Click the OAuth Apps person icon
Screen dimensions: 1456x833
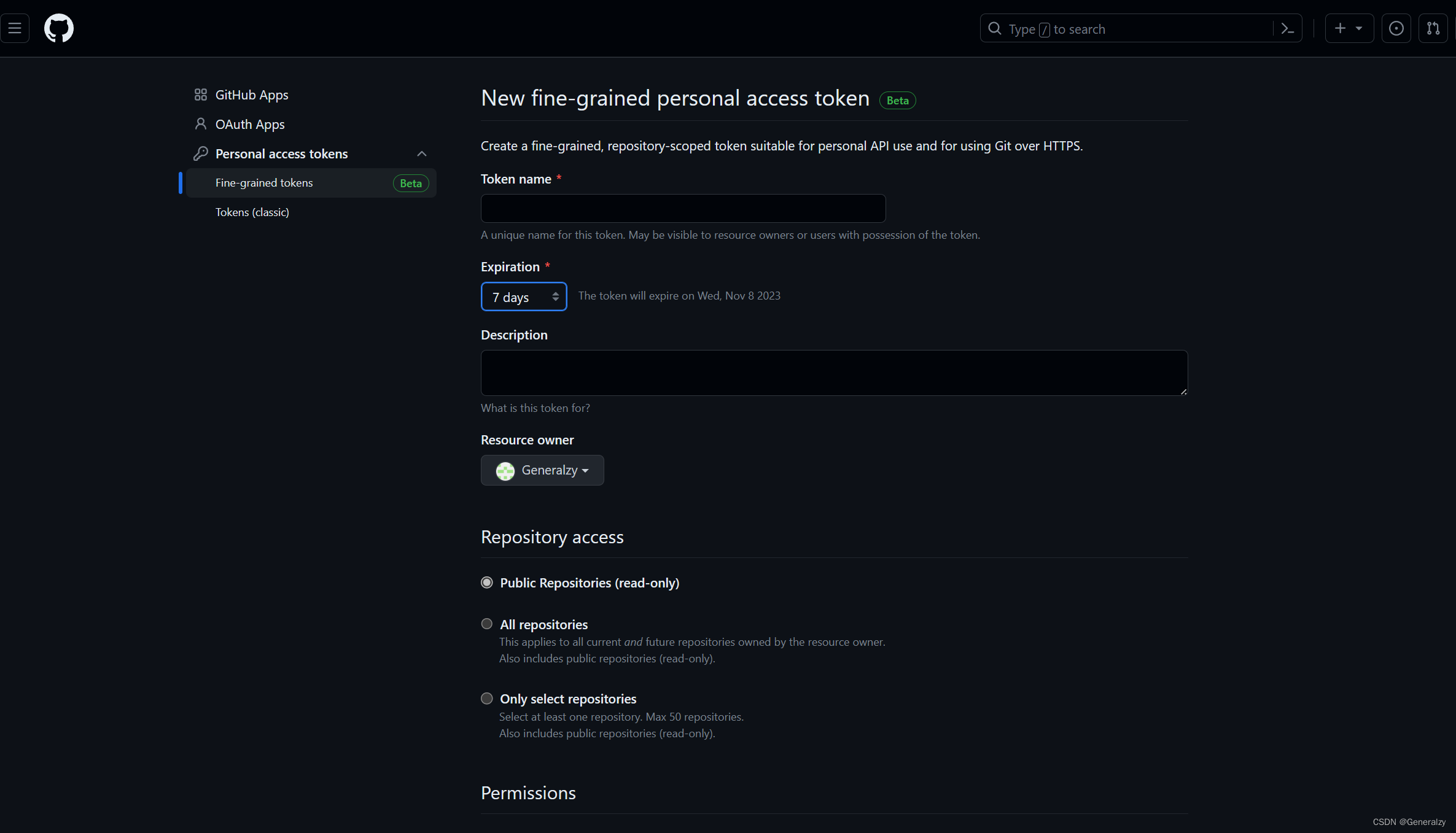[x=201, y=124]
